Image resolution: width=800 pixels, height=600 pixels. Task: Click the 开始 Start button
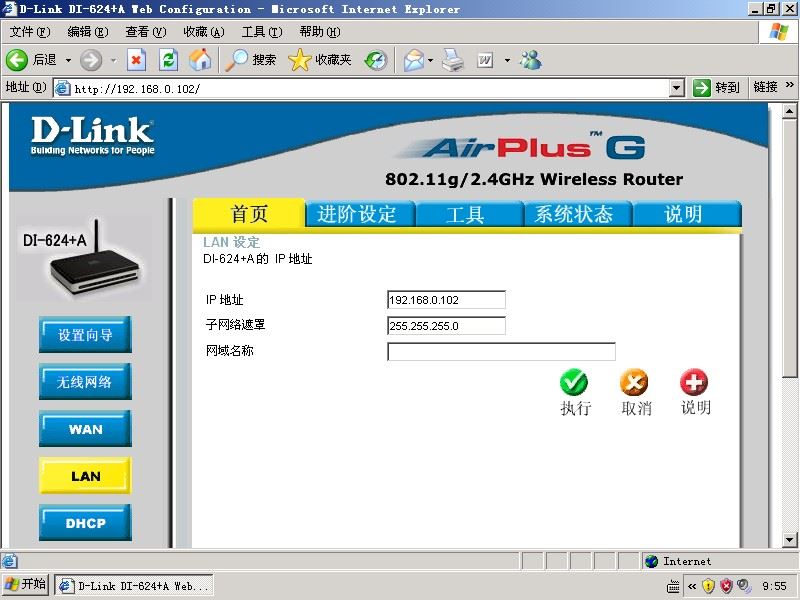pyautogui.click(x=25, y=584)
